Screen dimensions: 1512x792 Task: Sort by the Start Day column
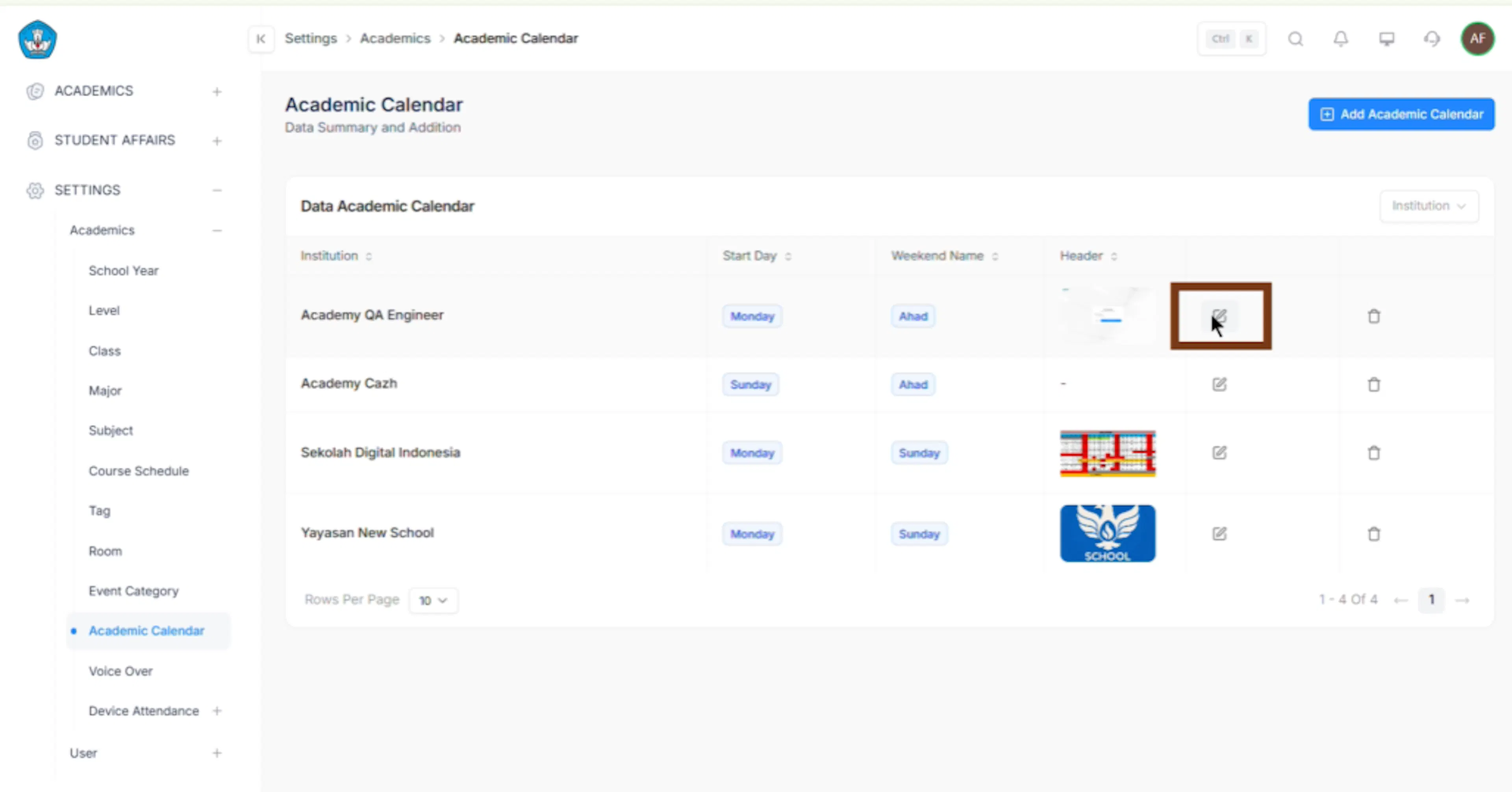tap(787, 256)
